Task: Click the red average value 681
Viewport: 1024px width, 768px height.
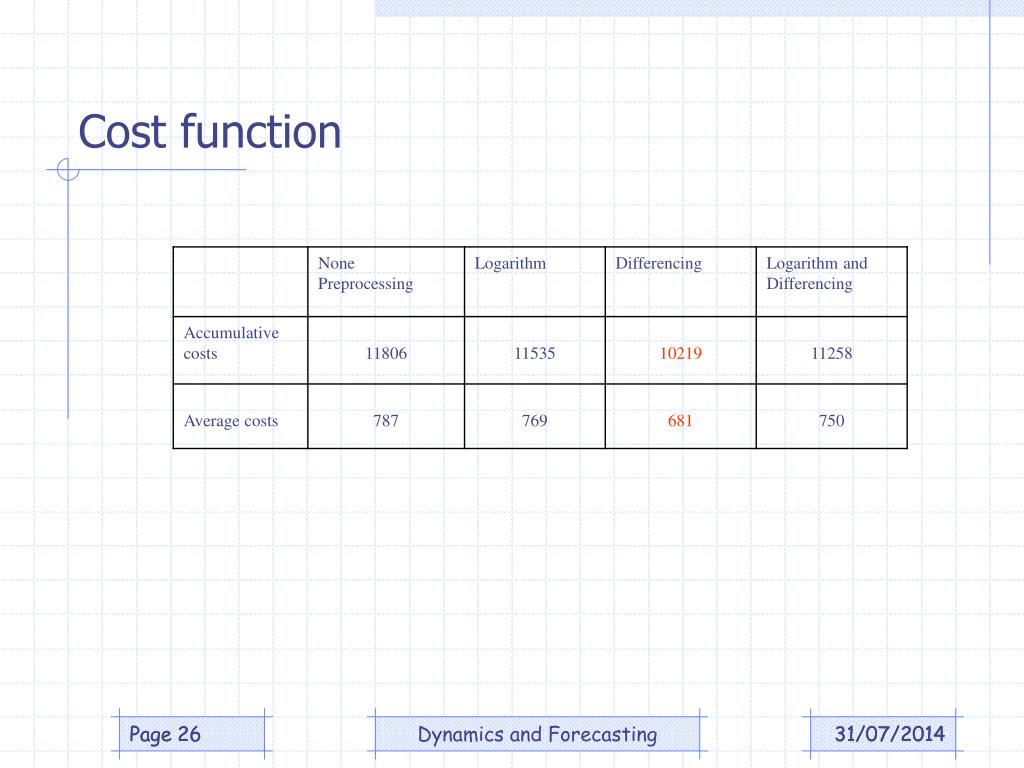Action: [x=680, y=421]
